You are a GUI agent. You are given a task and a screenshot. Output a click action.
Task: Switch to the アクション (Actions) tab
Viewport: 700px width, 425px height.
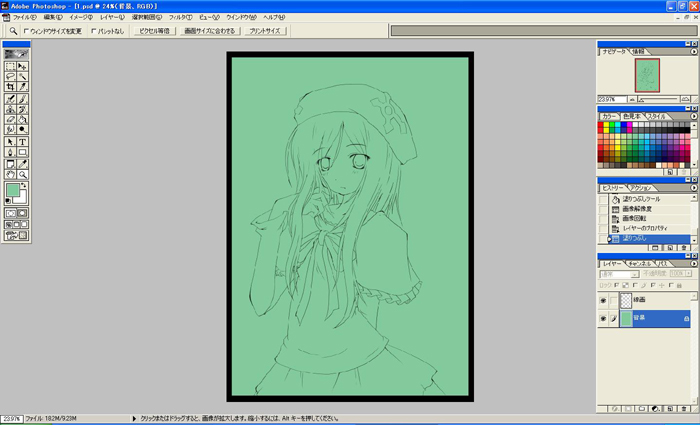click(641, 188)
